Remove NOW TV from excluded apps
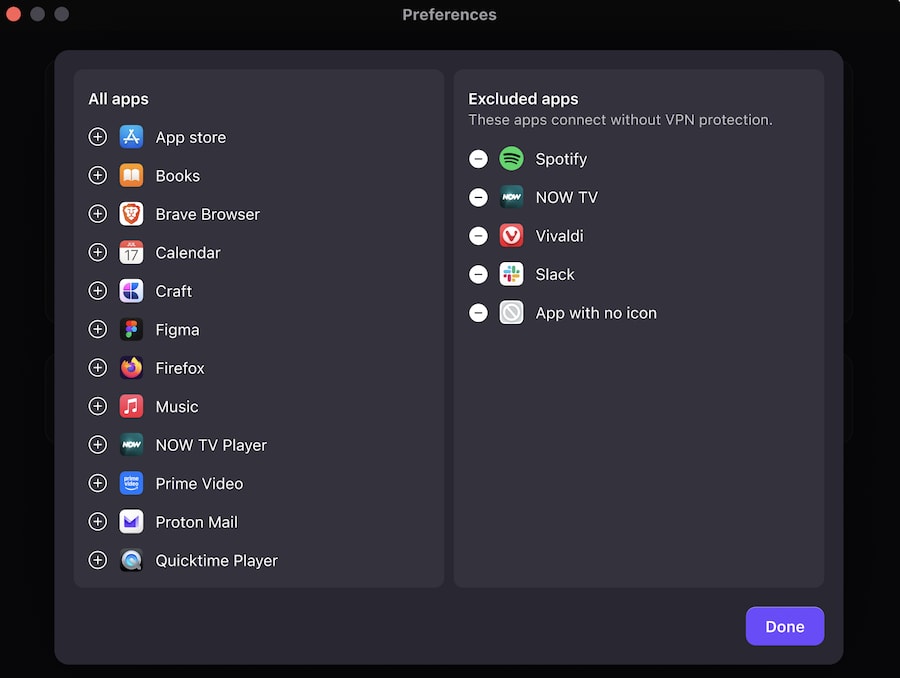 point(478,197)
